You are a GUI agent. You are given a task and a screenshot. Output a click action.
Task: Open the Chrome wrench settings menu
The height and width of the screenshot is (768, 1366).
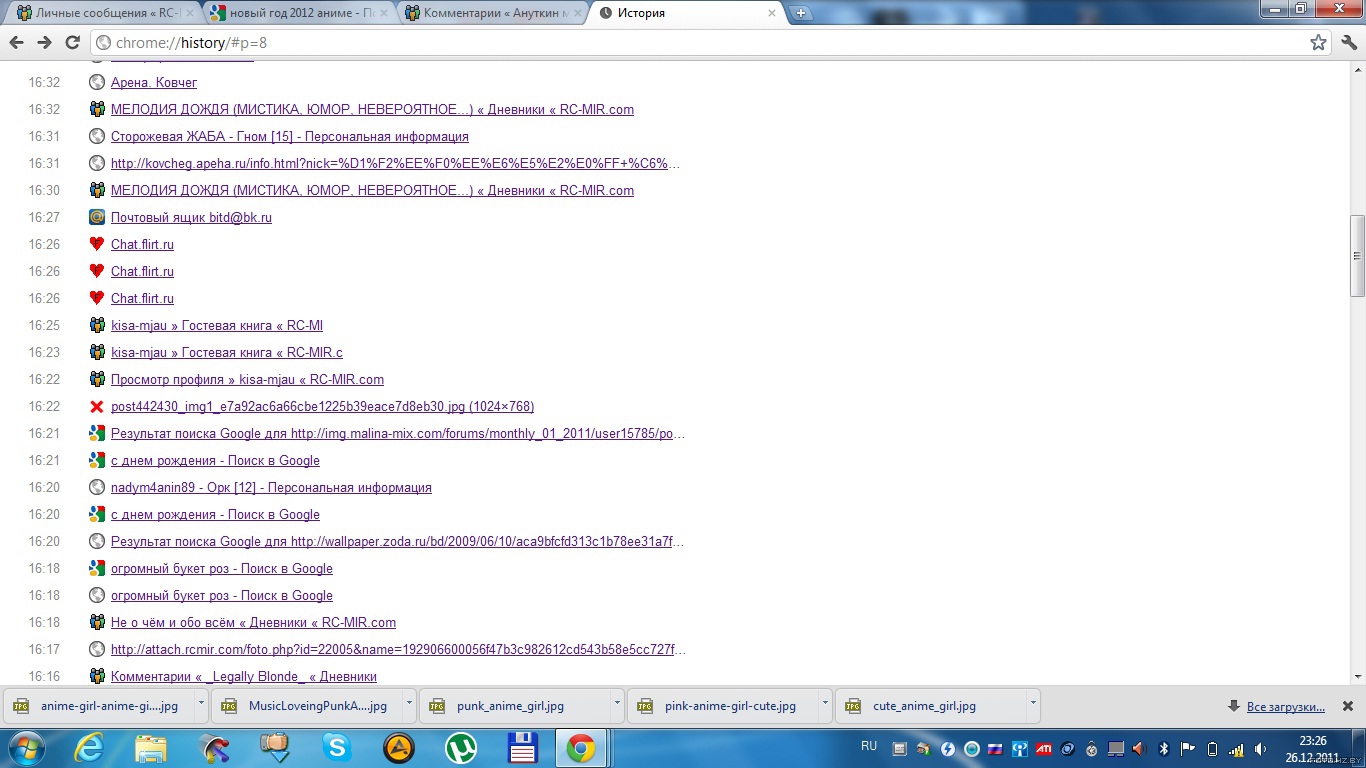point(1347,42)
